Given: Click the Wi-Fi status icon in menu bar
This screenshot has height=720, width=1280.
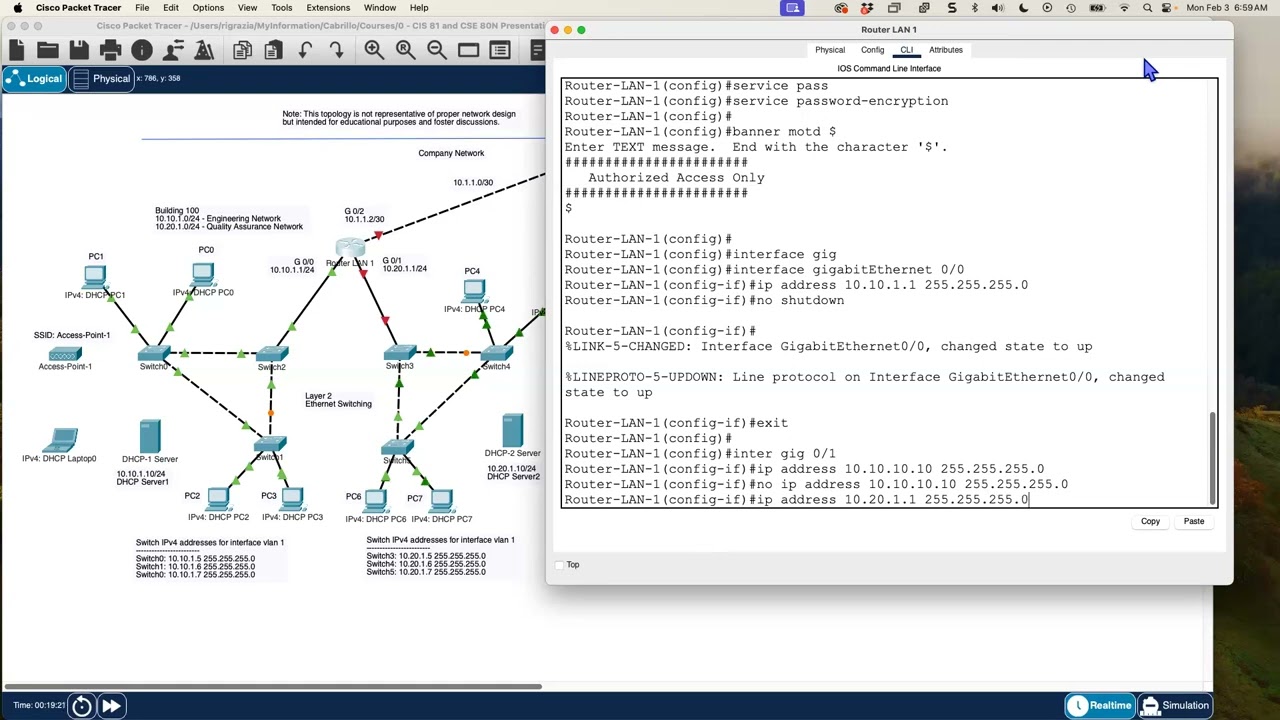Looking at the screenshot, I should coord(1124,8).
